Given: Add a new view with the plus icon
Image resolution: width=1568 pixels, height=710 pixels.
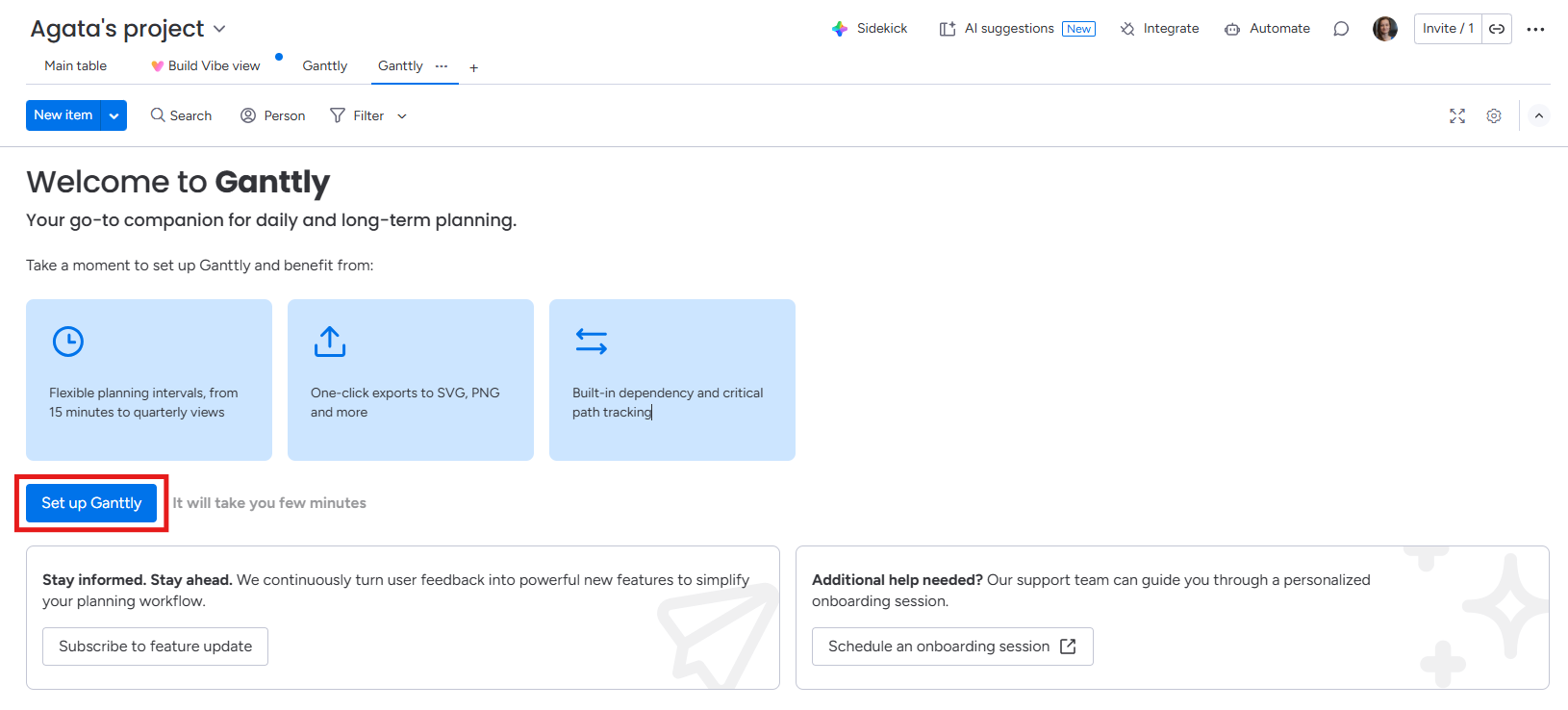Looking at the screenshot, I should point(474,67).
